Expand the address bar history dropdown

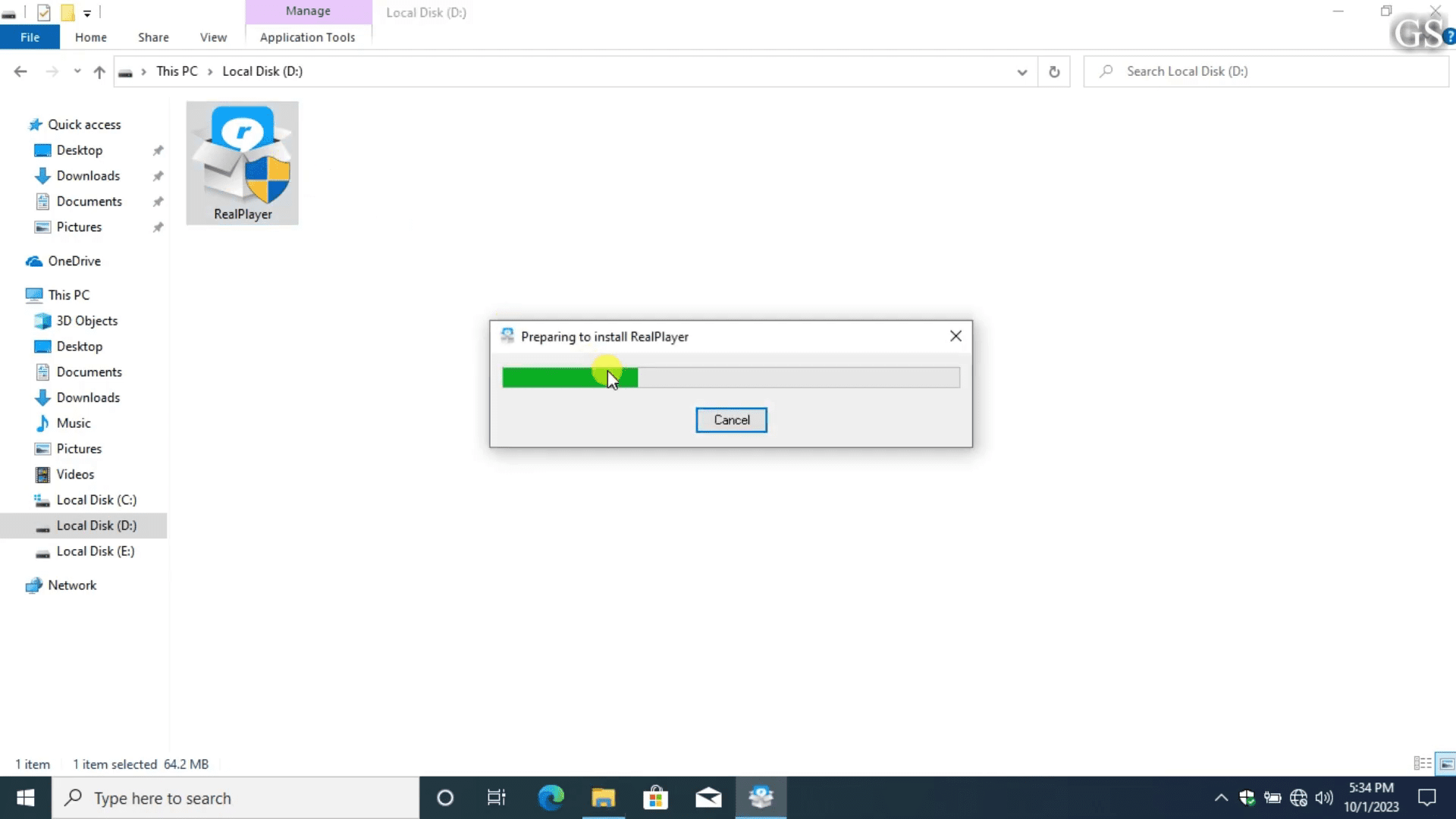tap(1022, 72)
